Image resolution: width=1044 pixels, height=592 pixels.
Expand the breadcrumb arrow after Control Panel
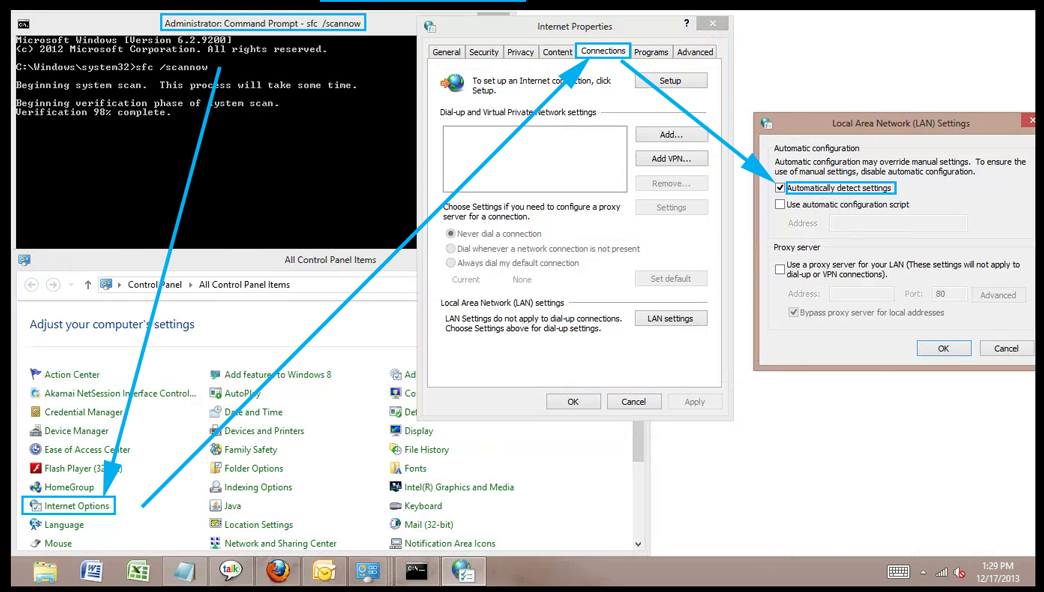pyautogui.click(x=190, y=284)
